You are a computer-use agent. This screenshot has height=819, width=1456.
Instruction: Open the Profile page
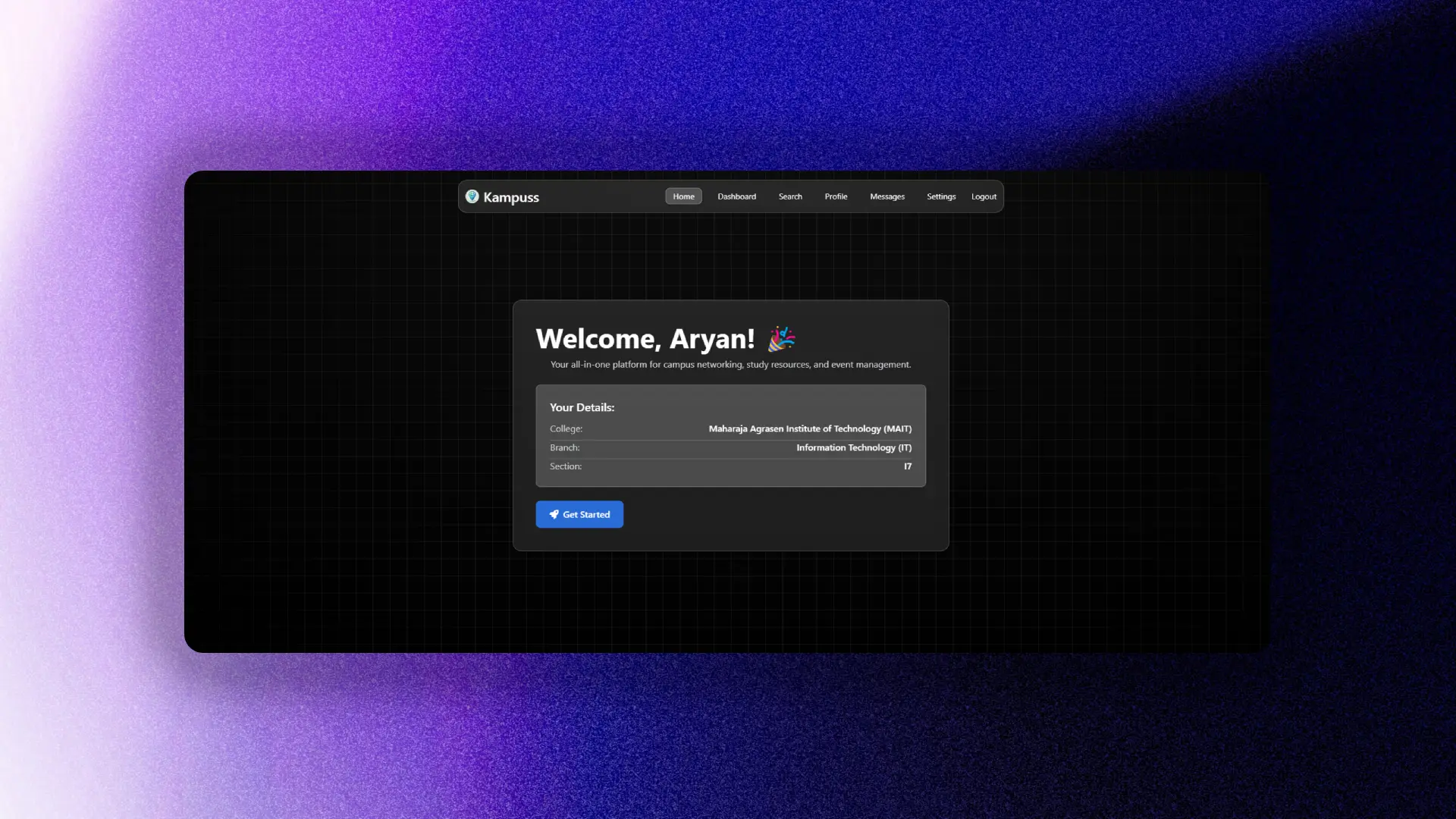(836, 196)
